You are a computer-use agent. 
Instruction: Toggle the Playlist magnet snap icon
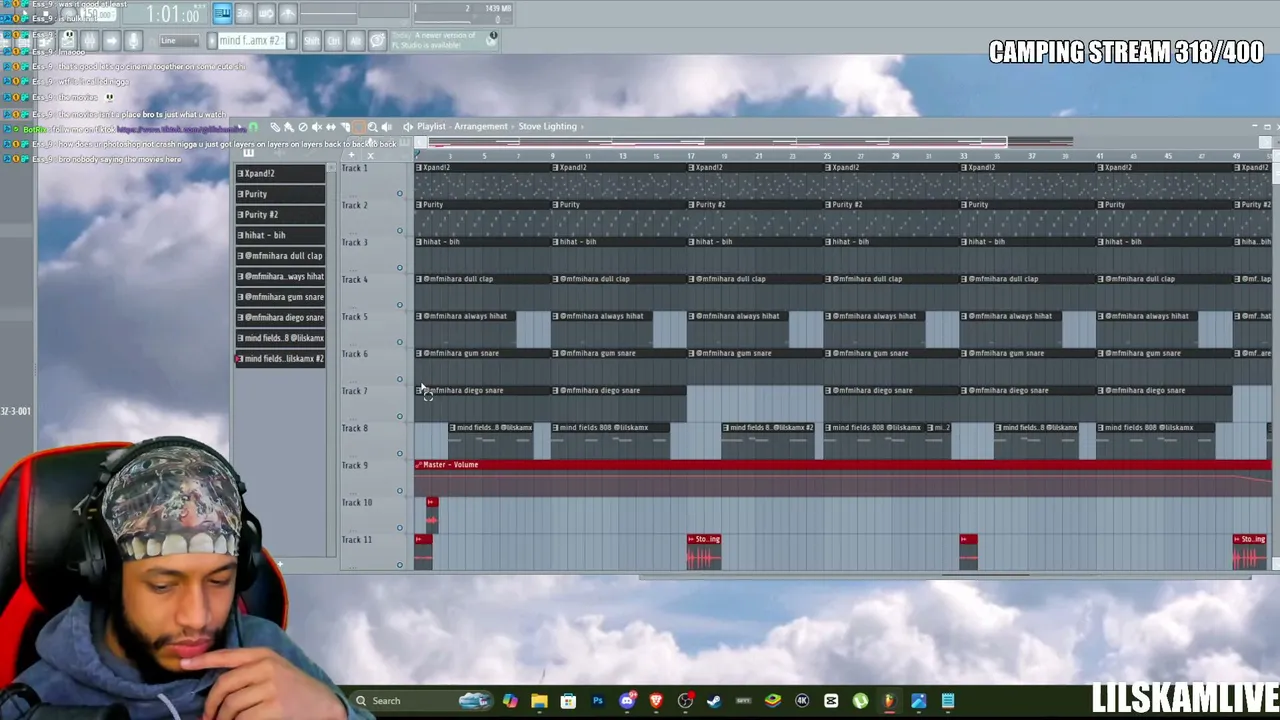tap(253, 127)
